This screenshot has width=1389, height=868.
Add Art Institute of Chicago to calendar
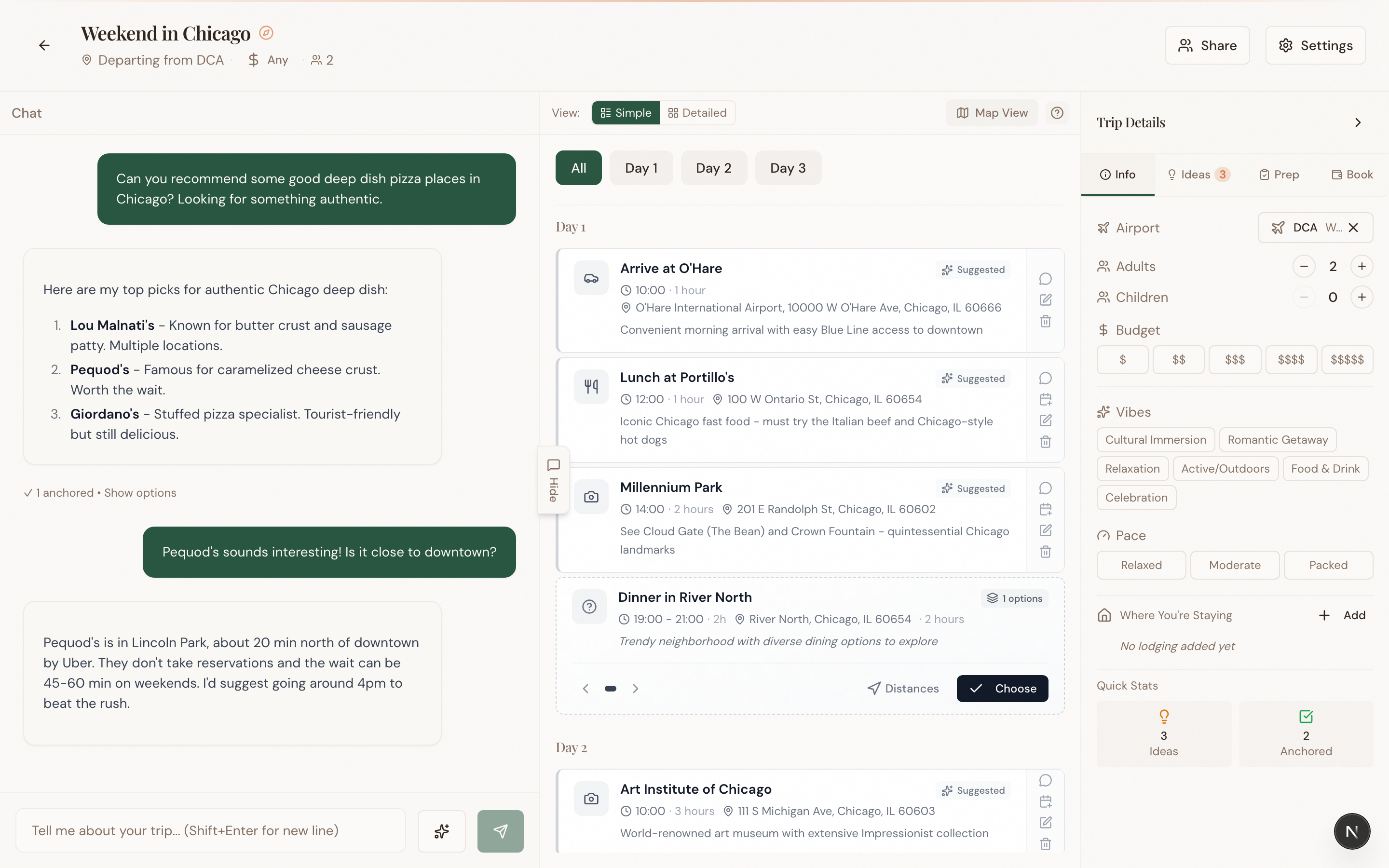[x=1045, y=801]
